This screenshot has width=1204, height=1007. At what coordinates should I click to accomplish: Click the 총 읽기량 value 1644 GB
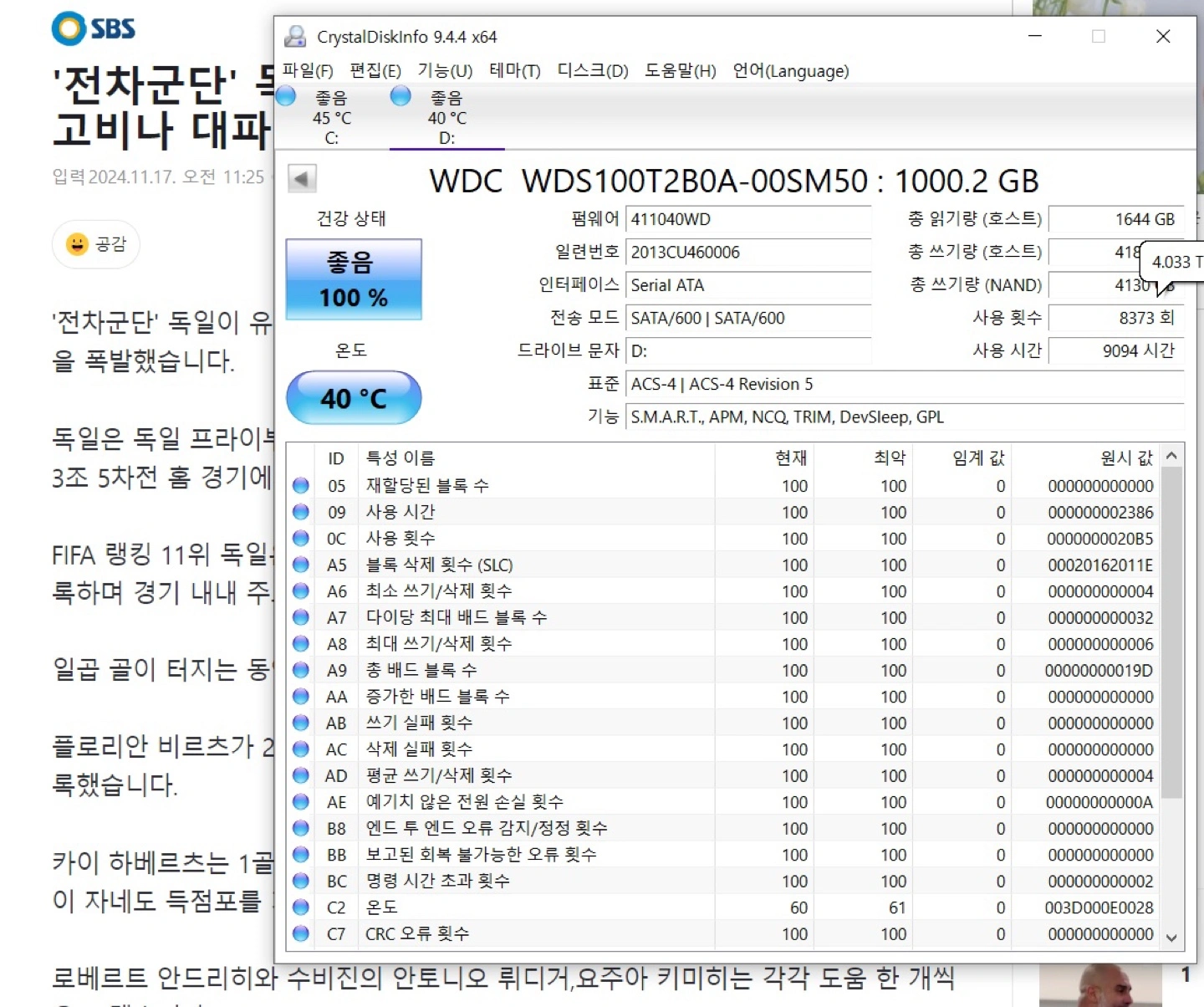[1116, 219]
